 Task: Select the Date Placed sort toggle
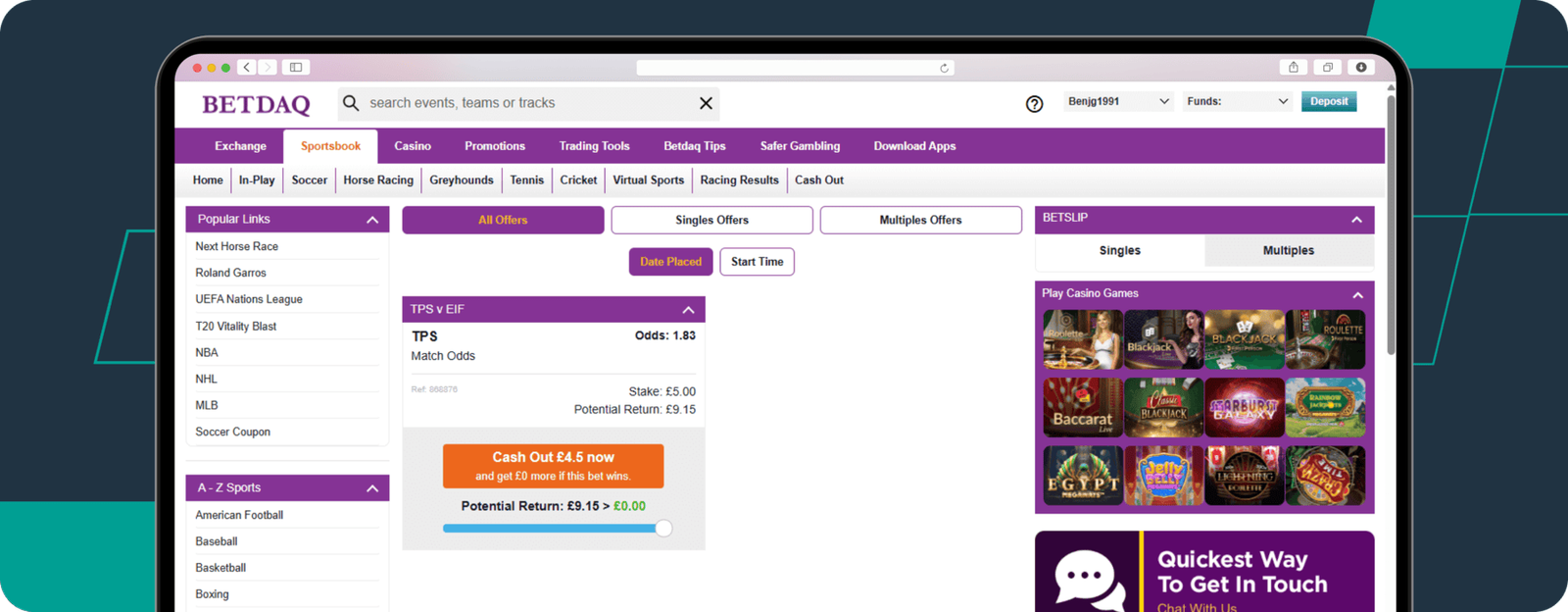tap(670, 262)
